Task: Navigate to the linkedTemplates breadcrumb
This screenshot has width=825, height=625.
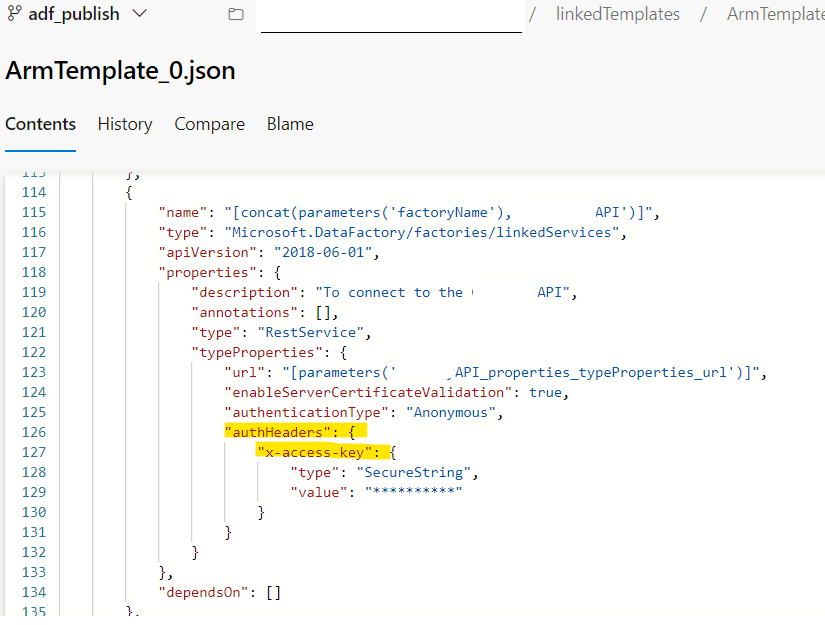Action: (617, 14)
